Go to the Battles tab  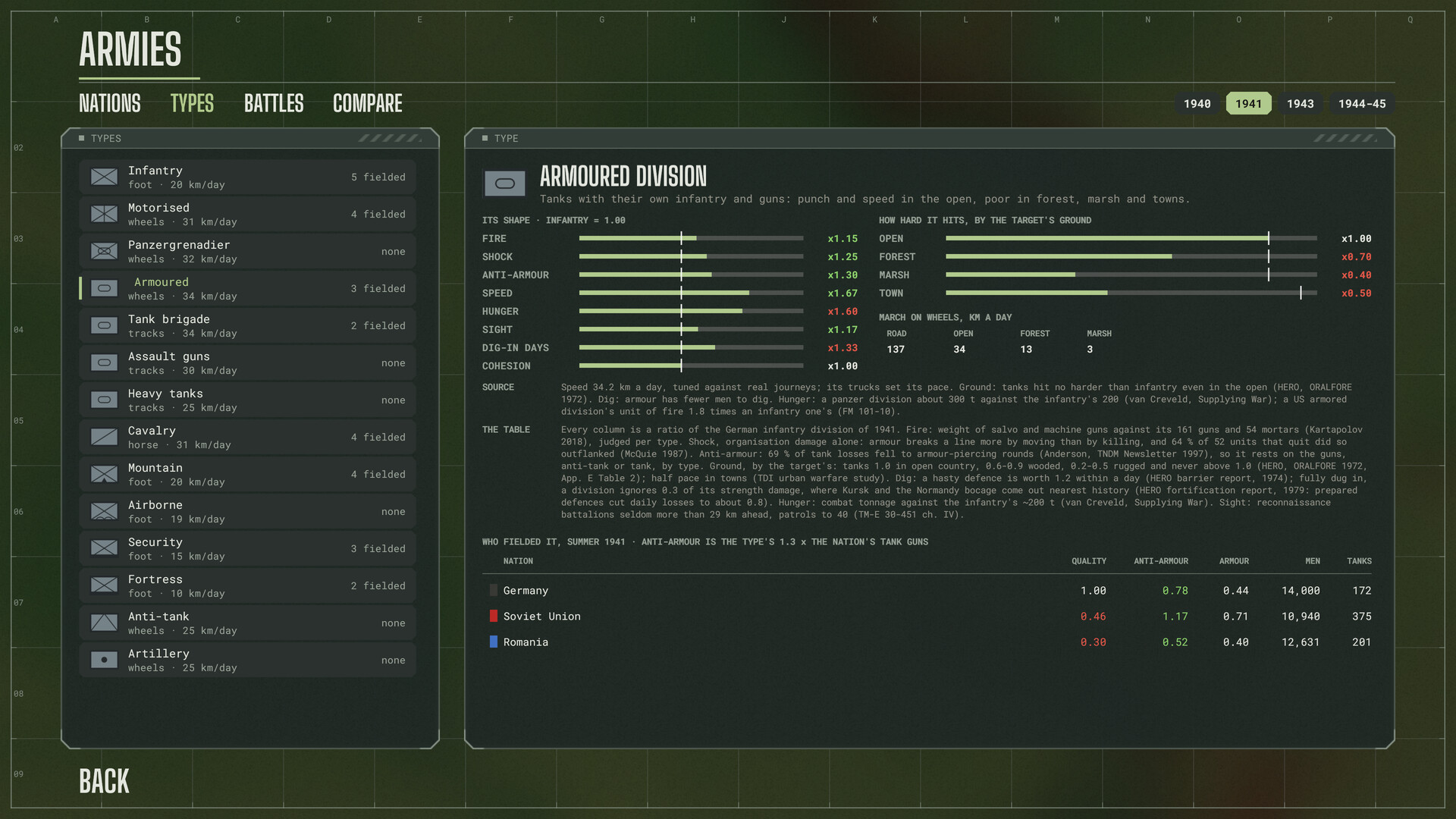point(274,103)
